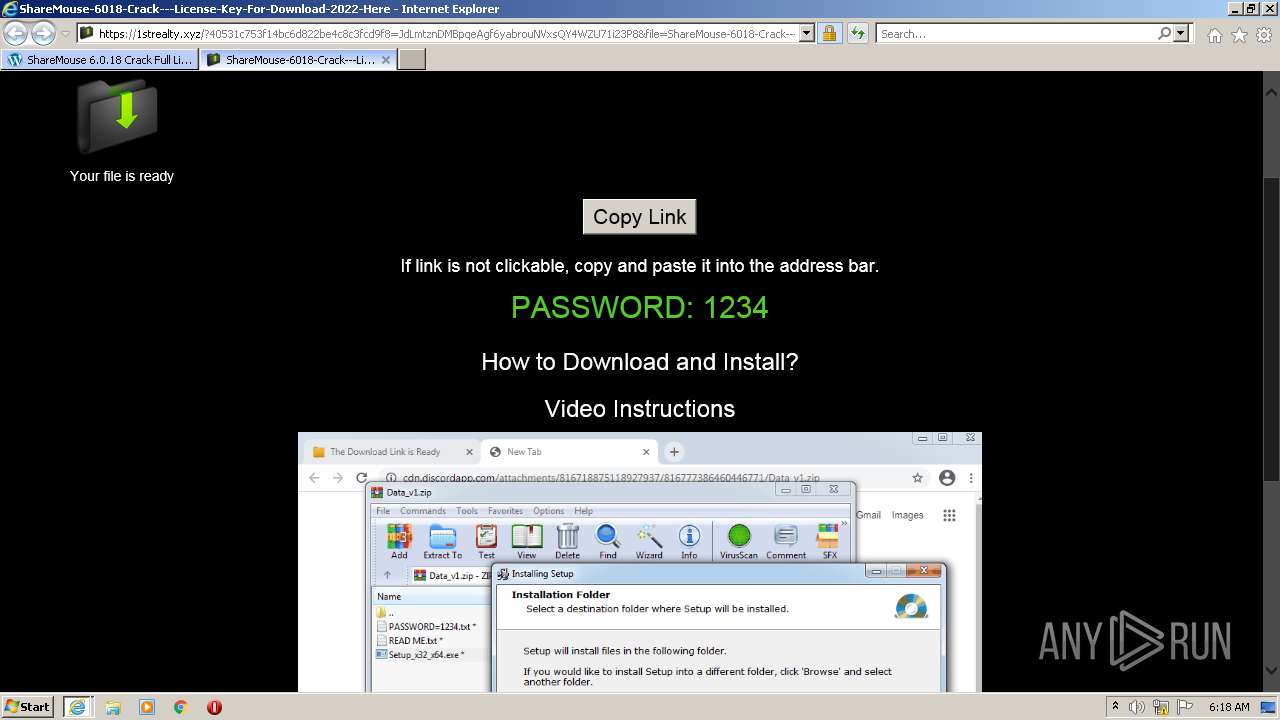The image size is (1280, 720).
Task: Click the red Opera taskbar icon
Action: 214,707
